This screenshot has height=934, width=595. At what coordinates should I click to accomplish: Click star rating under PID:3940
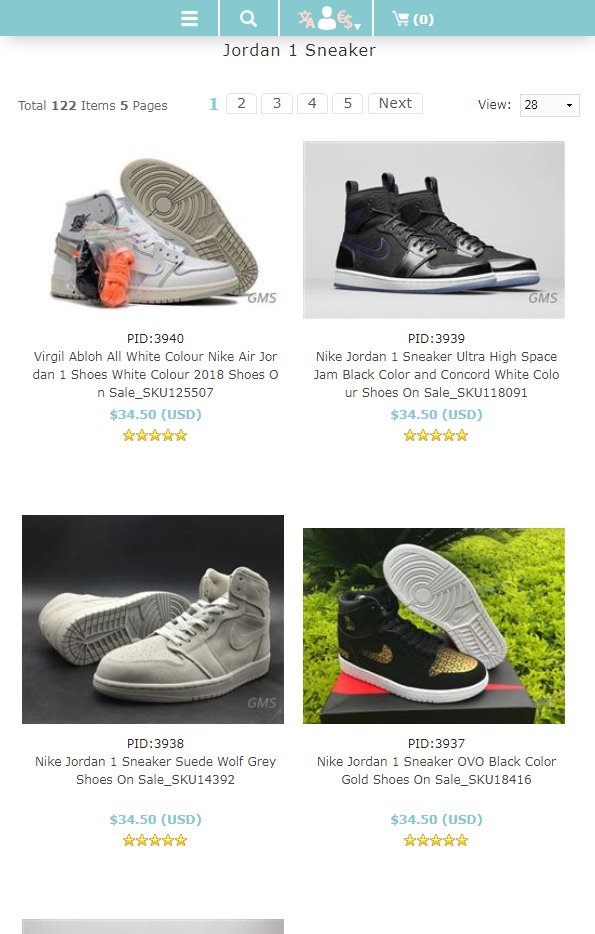[155, 435]
